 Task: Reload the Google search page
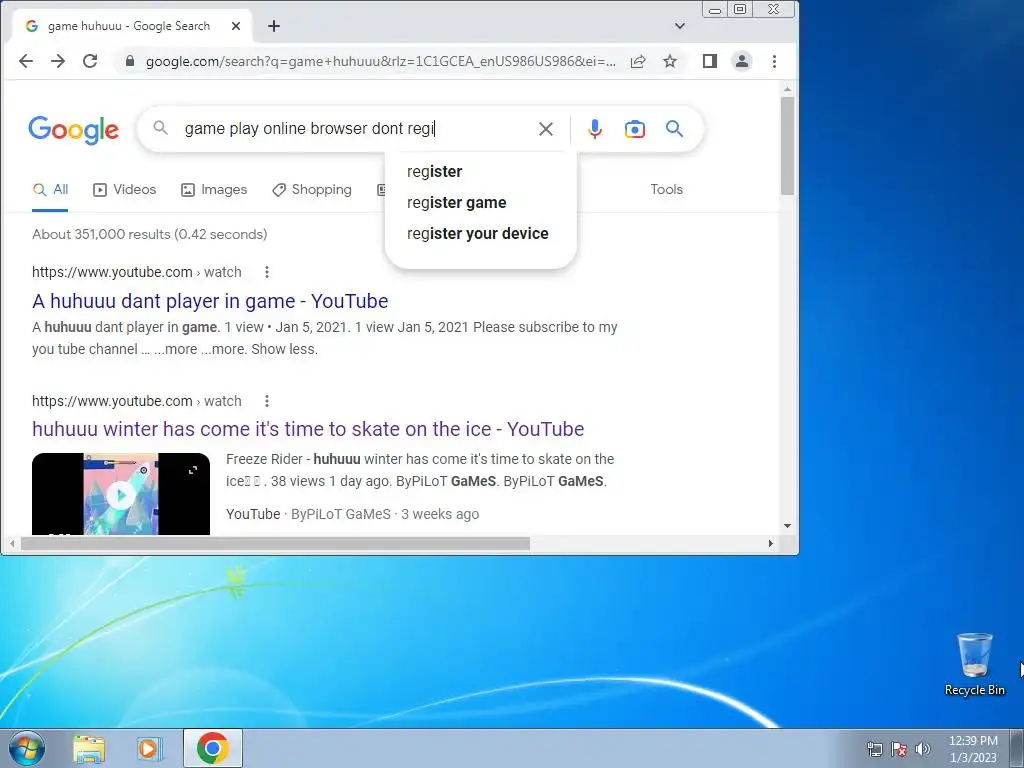point(90,61)
